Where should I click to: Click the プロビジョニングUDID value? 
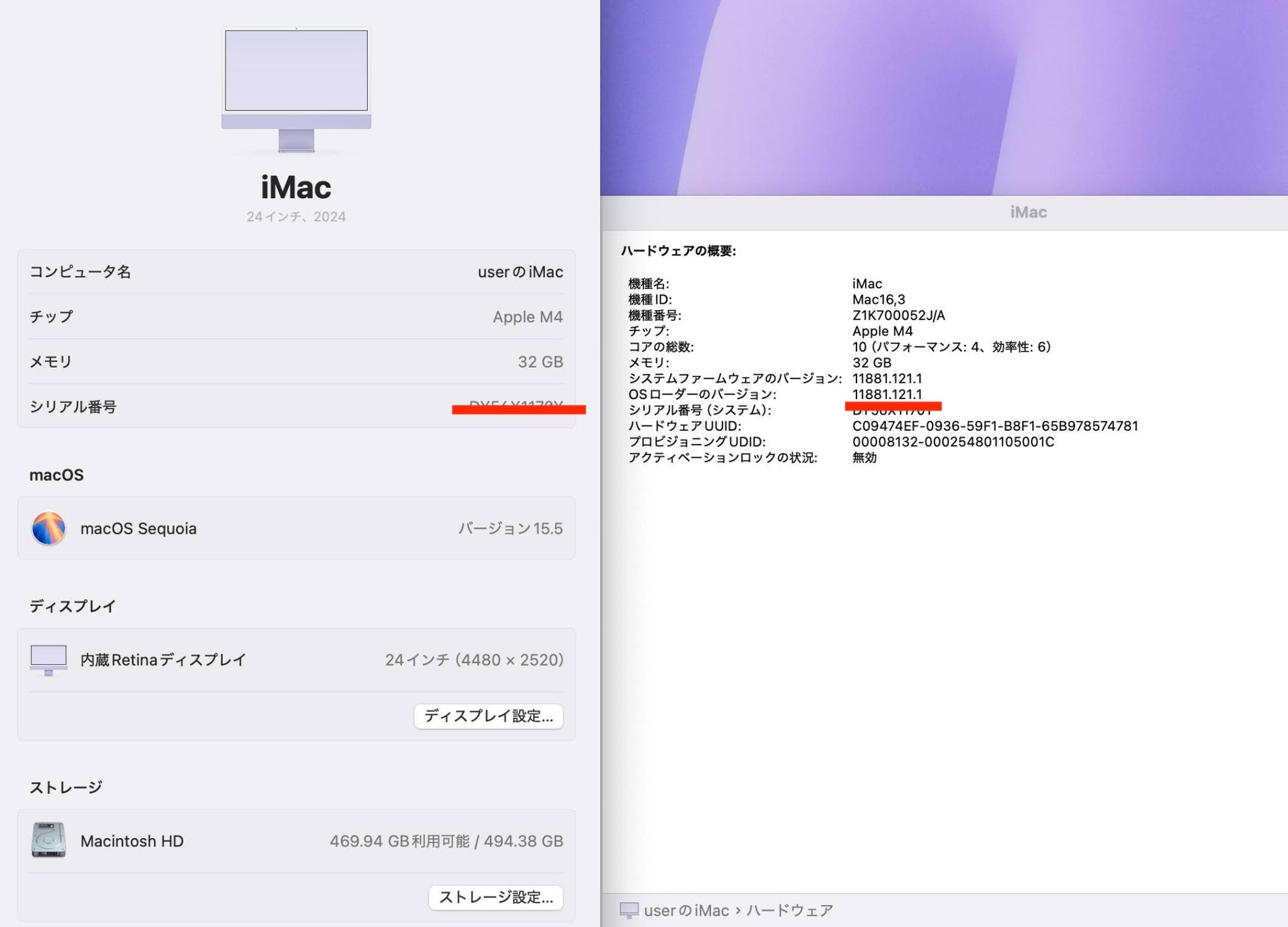[x=953, y=442]
